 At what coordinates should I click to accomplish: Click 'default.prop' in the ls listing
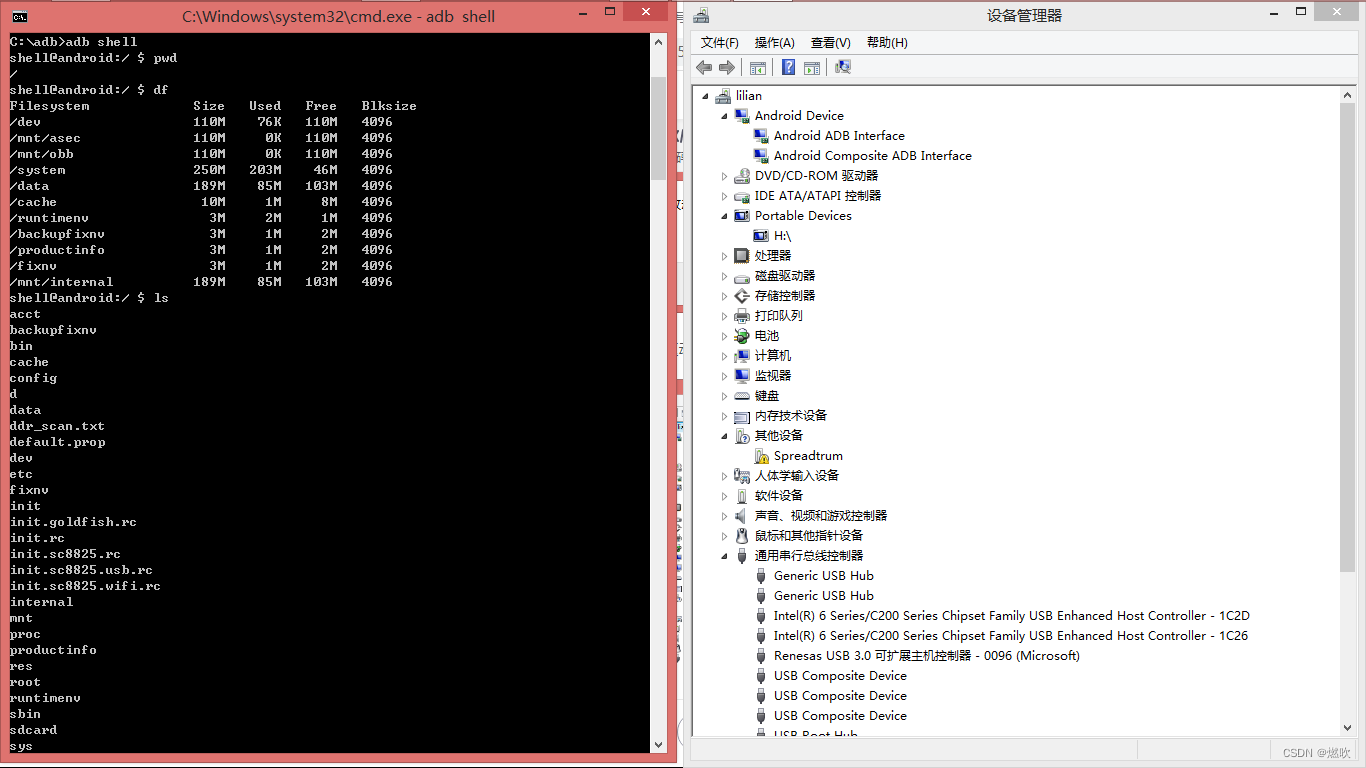click(57, 442)
